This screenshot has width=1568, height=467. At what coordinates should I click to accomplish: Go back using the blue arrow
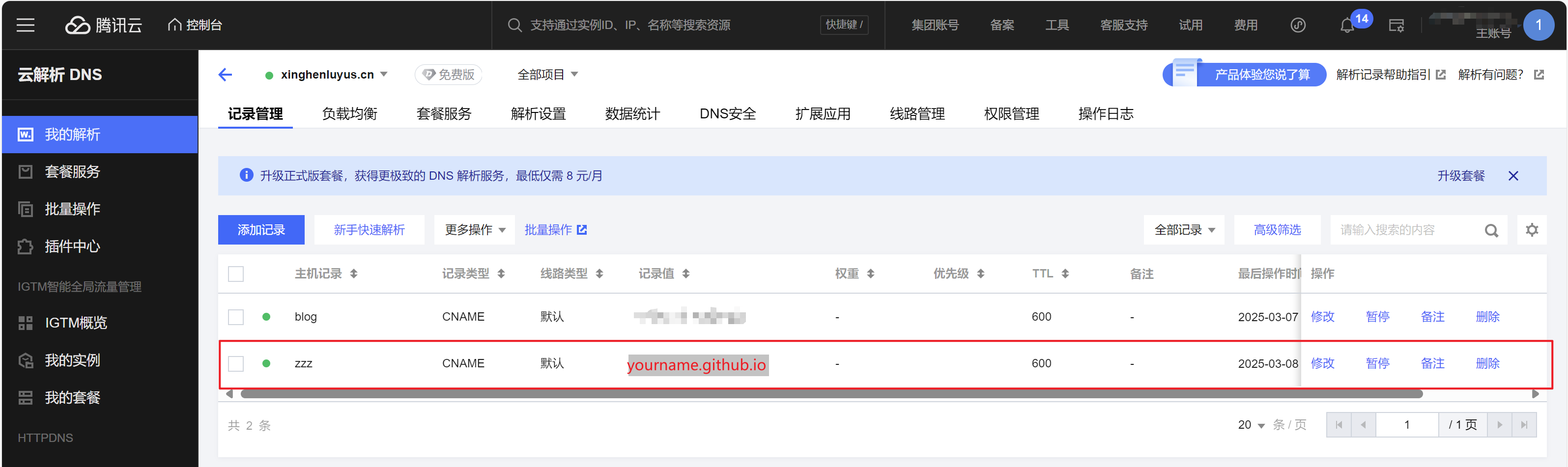(x=225, y=75)
